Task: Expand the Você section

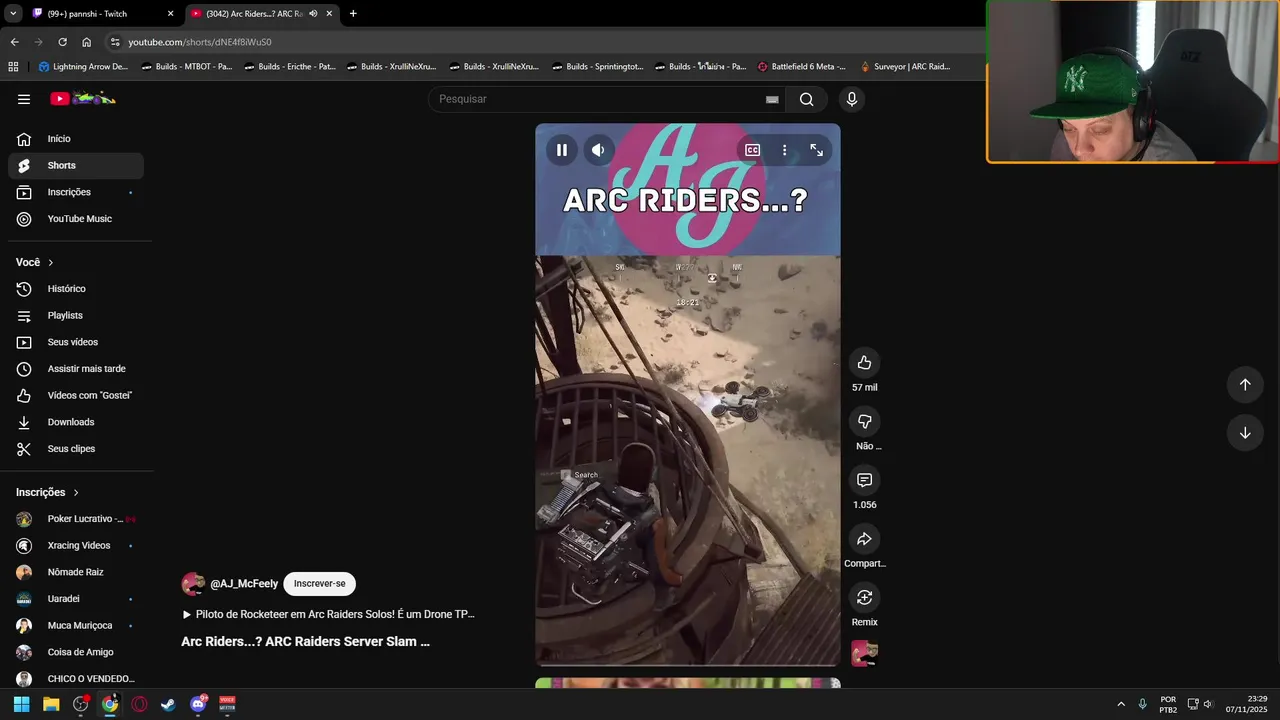Action: (35, 262)
